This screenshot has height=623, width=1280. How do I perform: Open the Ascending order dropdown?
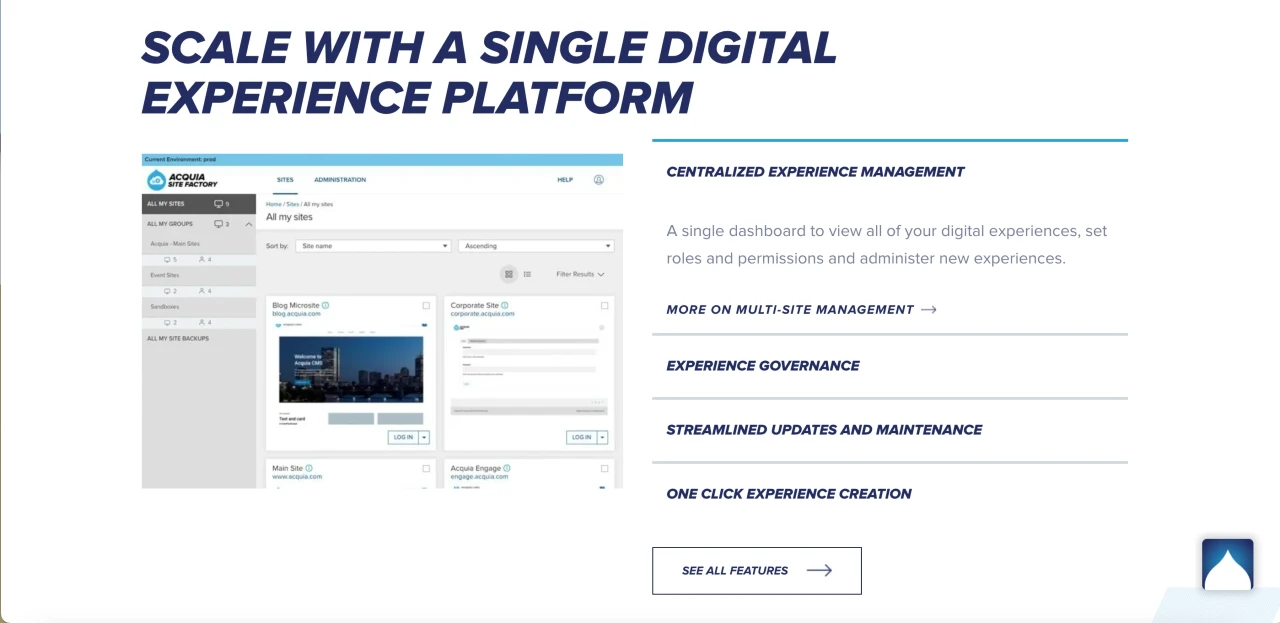(535, 246)
